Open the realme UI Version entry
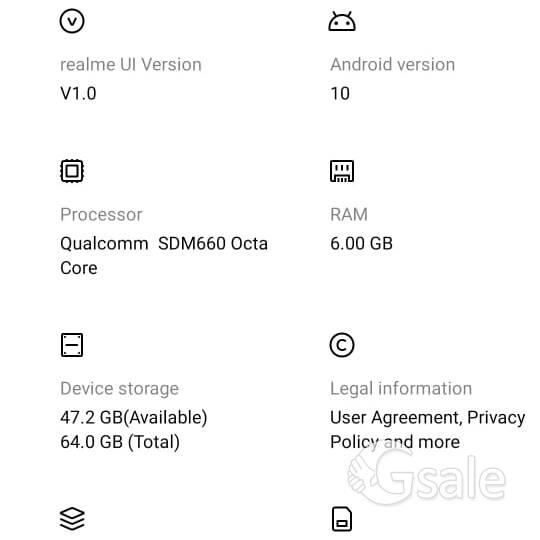 [x=131, y=56]
